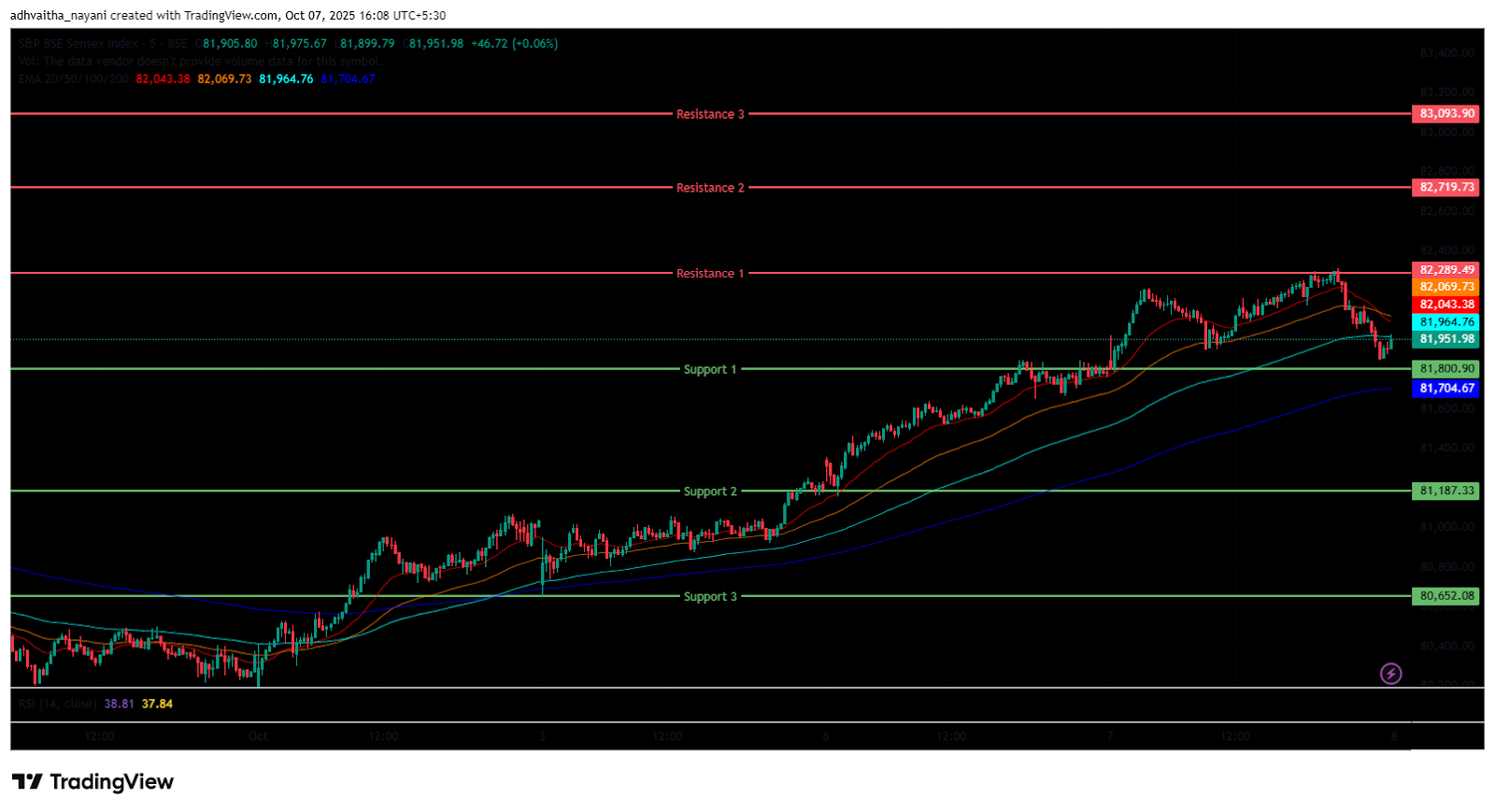Screen dimensions: 1495x812
Task: Click the purple lightning bolt icon
Action: coord(1390,674)
